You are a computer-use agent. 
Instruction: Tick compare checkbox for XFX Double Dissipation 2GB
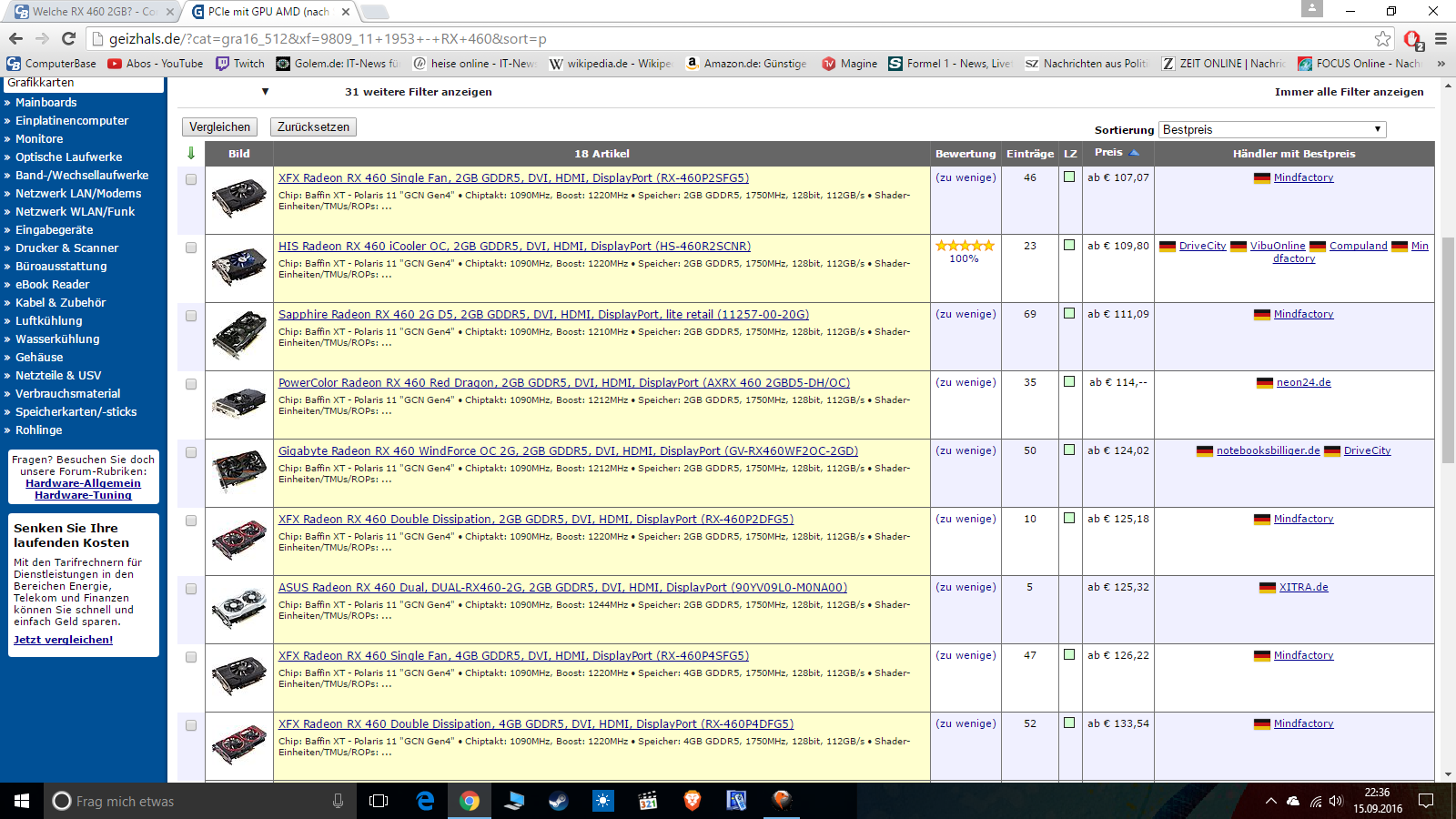click(x=191, y=521)
